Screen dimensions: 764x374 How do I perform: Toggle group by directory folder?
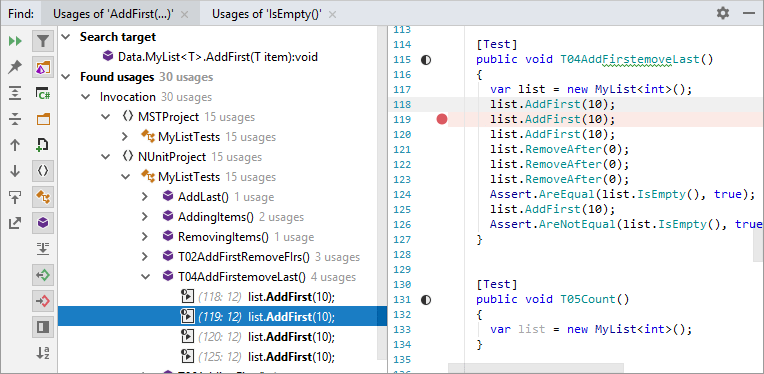[43, 119]
